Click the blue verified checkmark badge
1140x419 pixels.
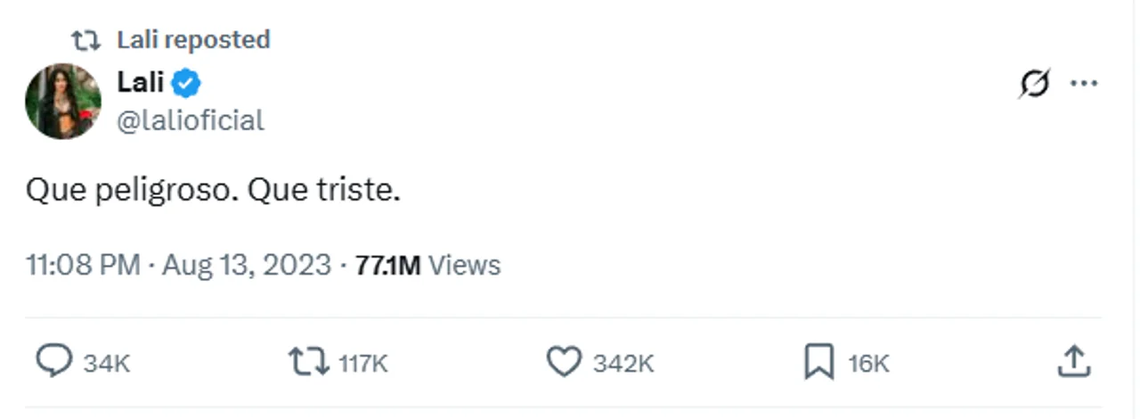click(186, 84)
